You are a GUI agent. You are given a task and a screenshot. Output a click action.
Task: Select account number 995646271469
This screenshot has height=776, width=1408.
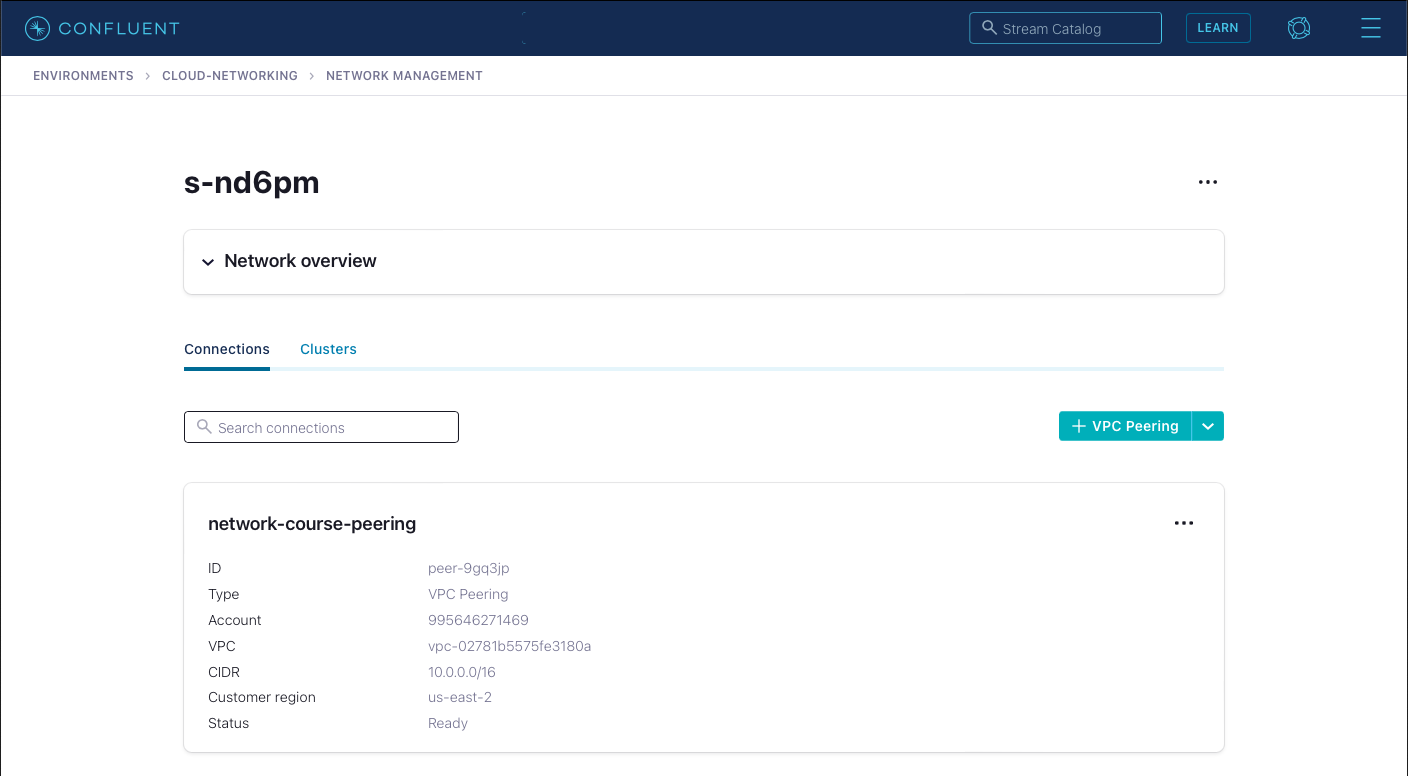click(x=478, y=620)
